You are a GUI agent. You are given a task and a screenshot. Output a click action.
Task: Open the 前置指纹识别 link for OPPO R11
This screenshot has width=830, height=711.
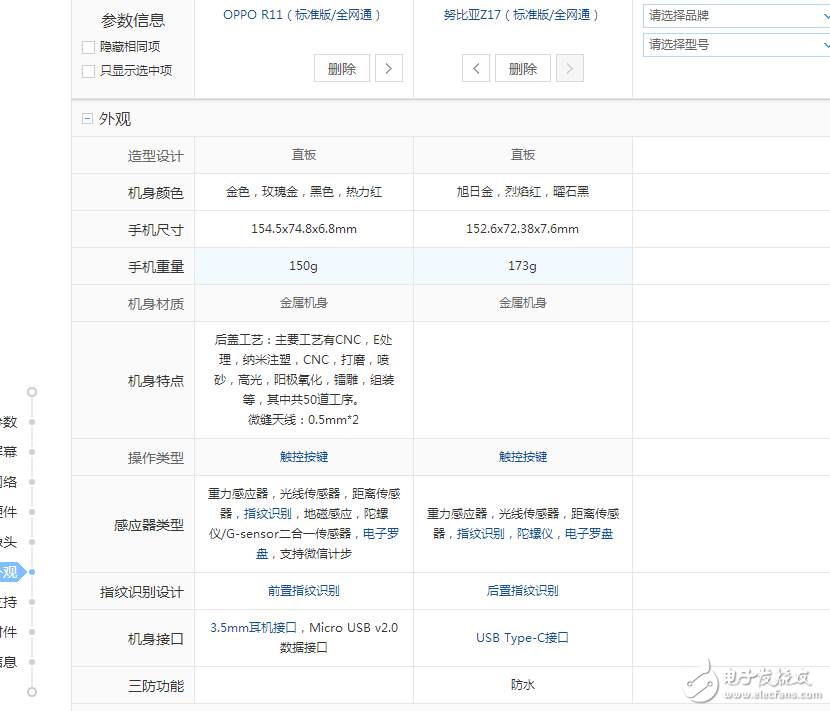[x=303, y=591]
